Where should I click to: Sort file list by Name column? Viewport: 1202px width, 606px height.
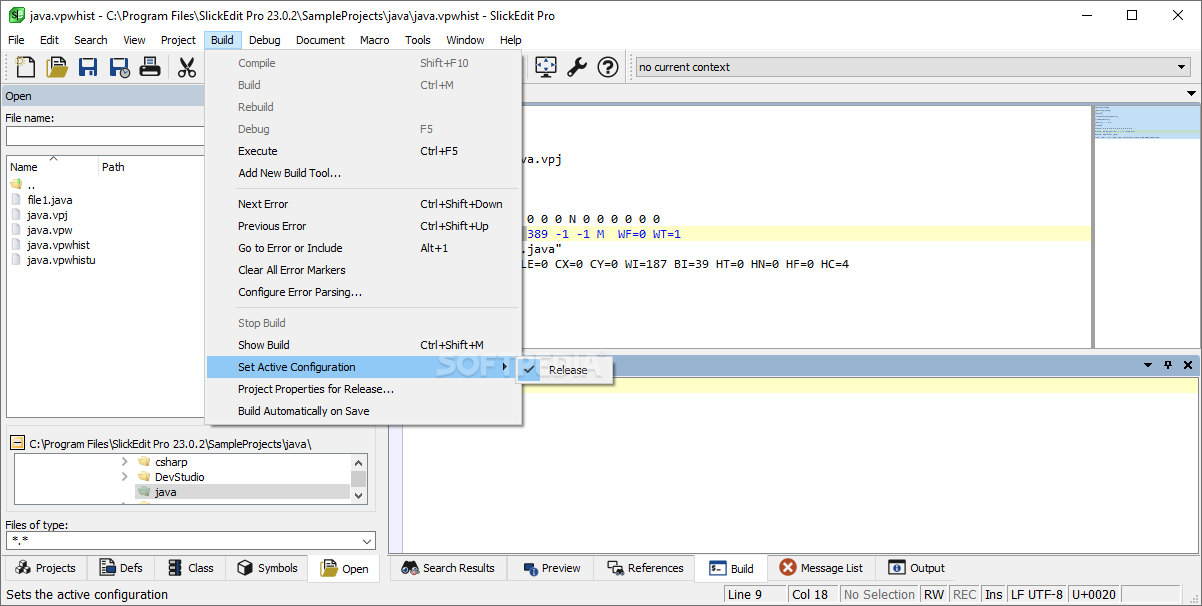(x=53, y=166)
